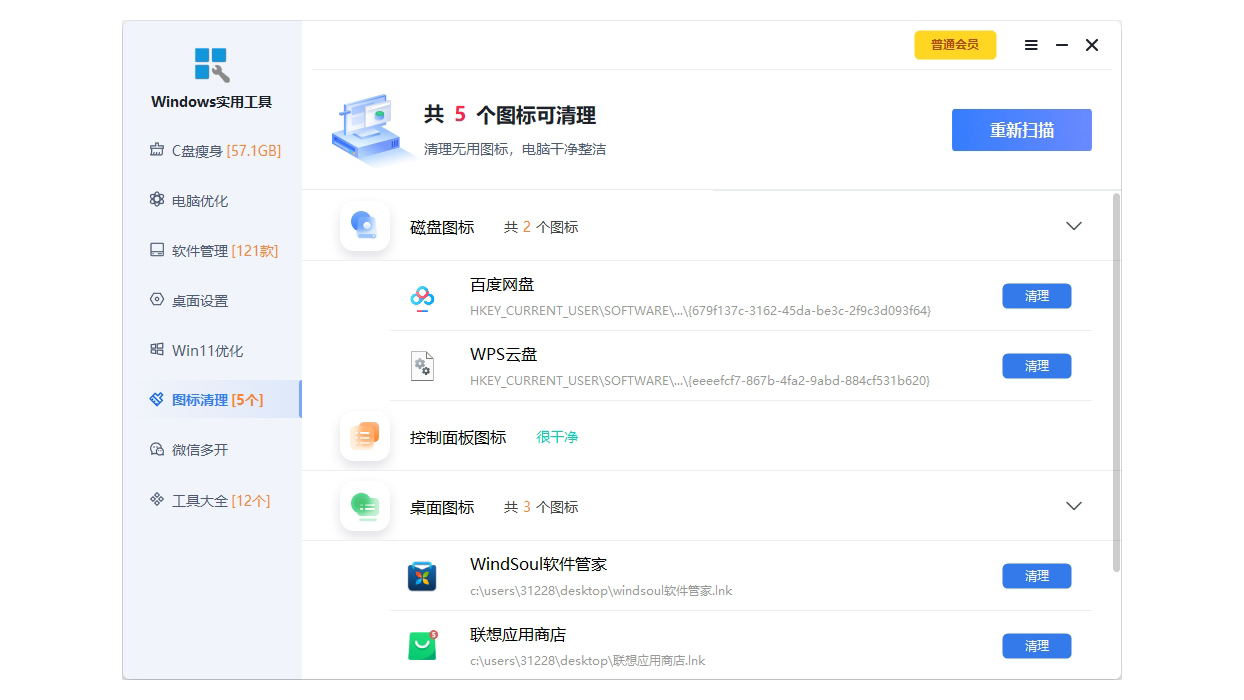Click the 普通会员 membership badge
Screen dimensions: 1244x700
pyautogui.click(x=954, y=45)
